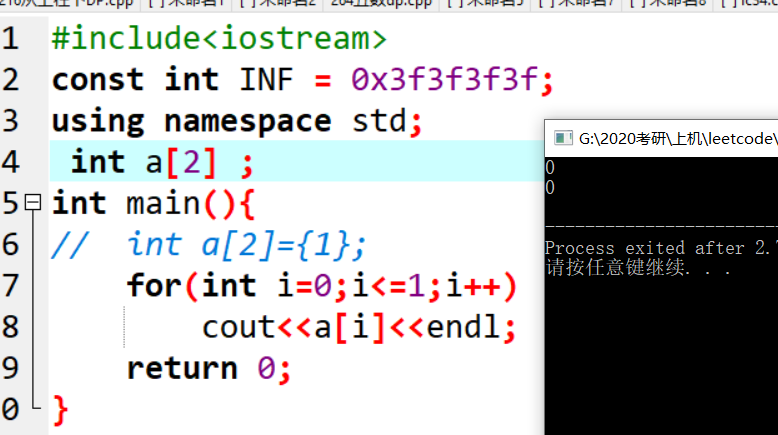Click line number 4 in the gutter
The width and height of the screenshot is (778, 435).
click(10, 162)
